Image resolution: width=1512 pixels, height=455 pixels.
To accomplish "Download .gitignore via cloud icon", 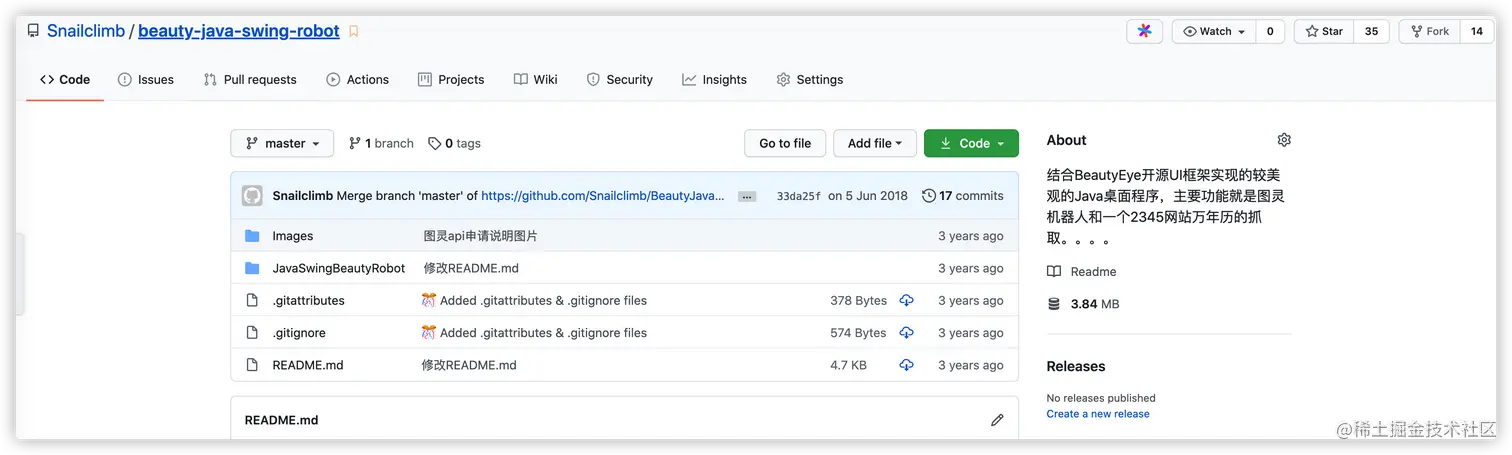I will [906, 332].
